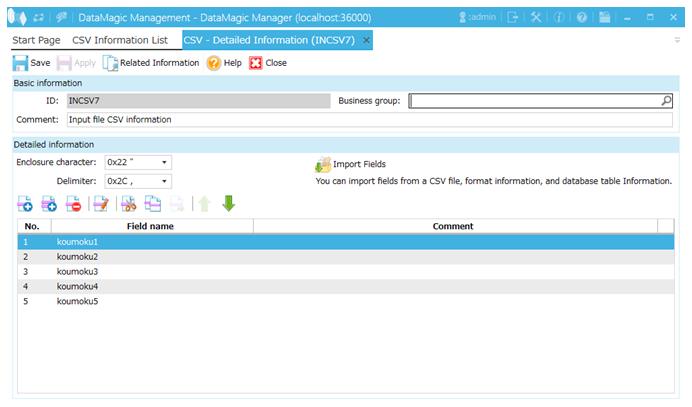
Task: Switch to the Start Page tab
Action: (36, 39)
